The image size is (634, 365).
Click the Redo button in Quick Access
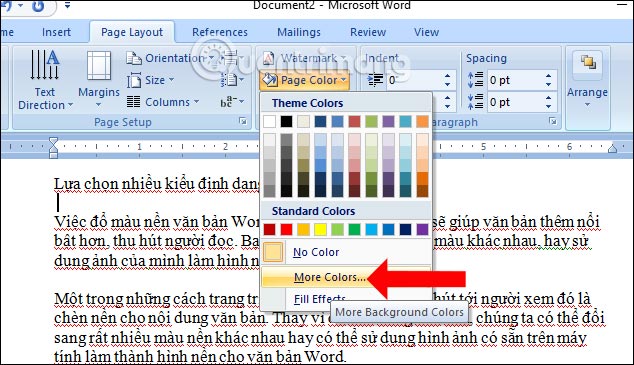[38, 6]
